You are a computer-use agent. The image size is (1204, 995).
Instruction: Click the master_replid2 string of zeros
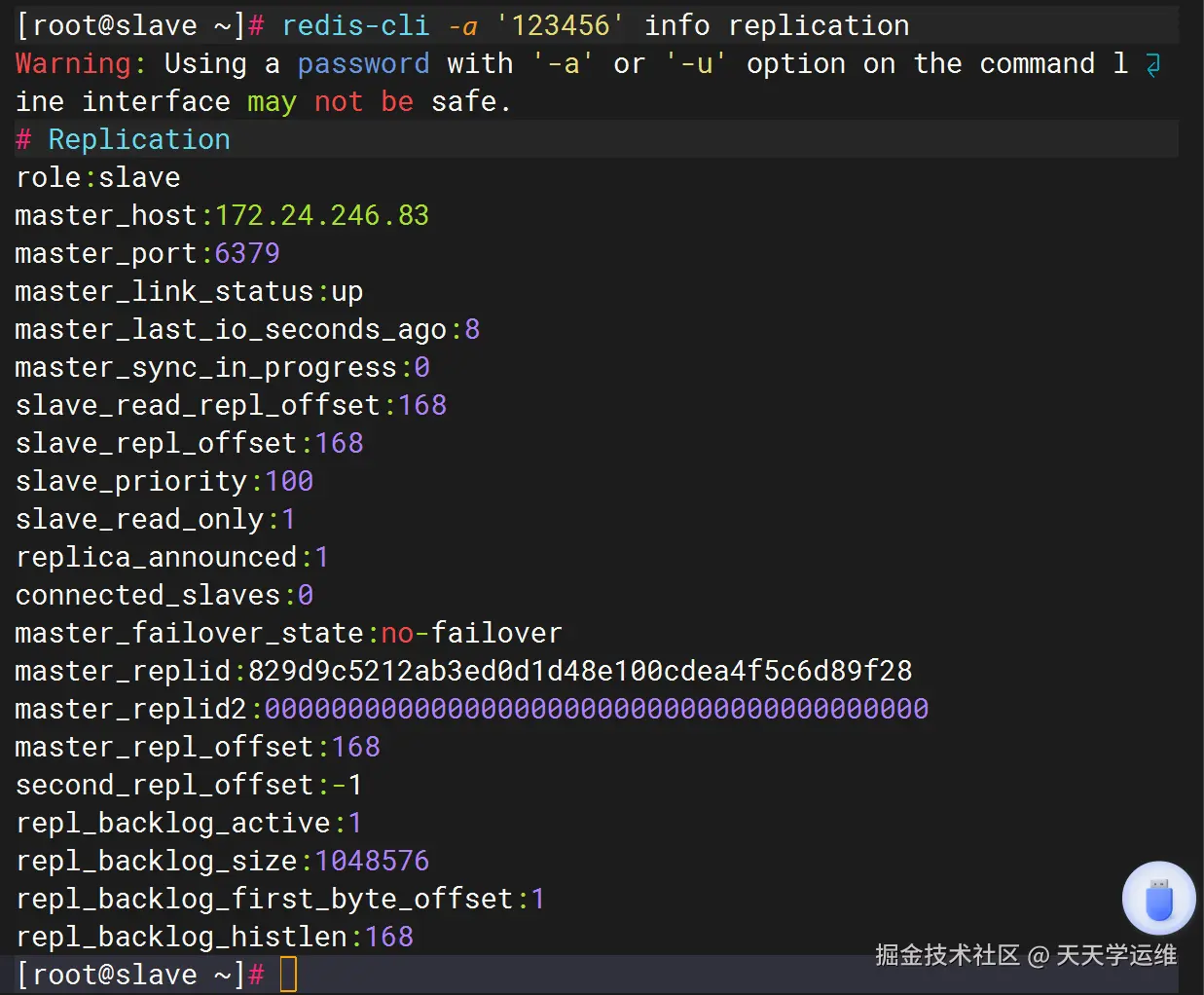[596, 709]
